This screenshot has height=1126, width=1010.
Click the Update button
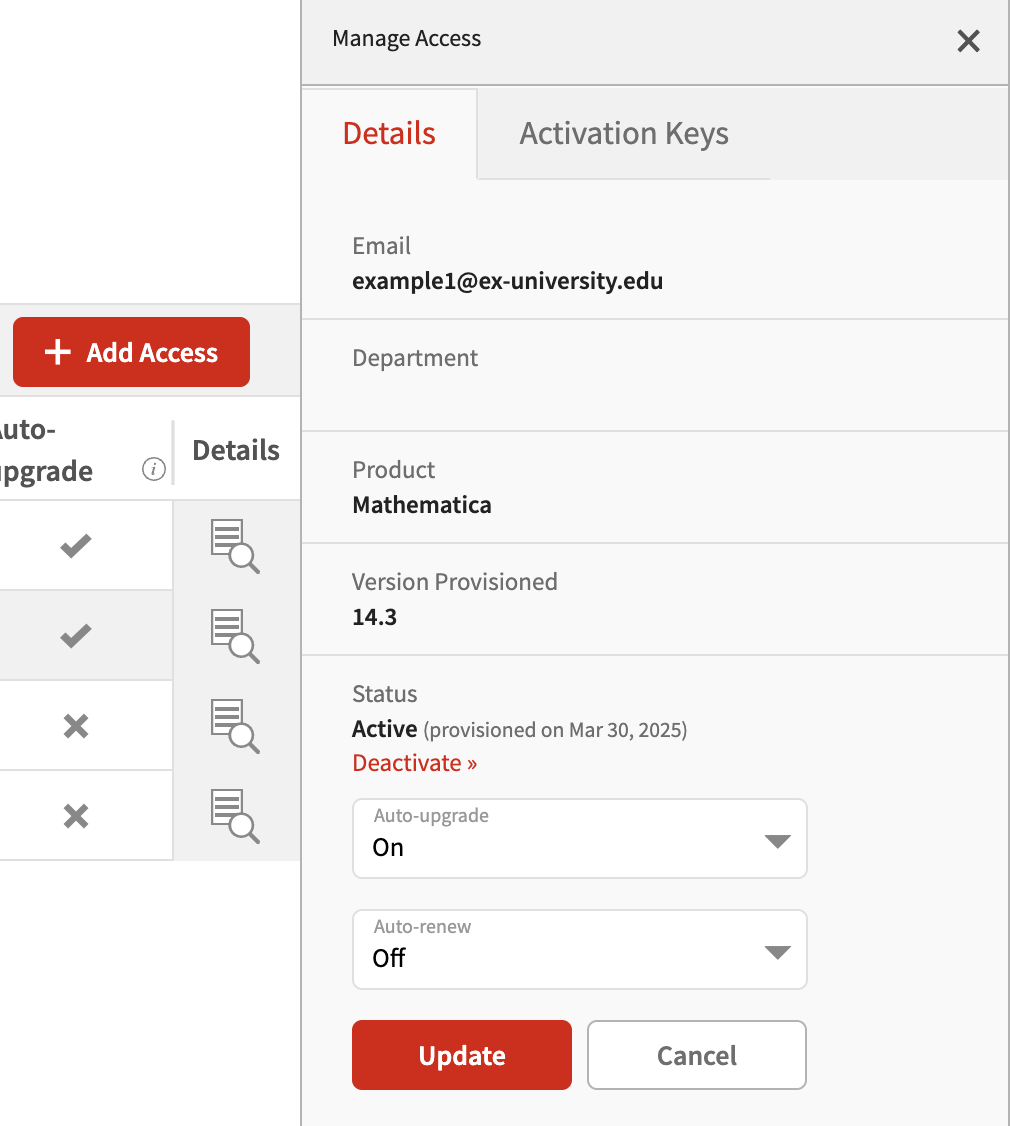(462, 1055)
